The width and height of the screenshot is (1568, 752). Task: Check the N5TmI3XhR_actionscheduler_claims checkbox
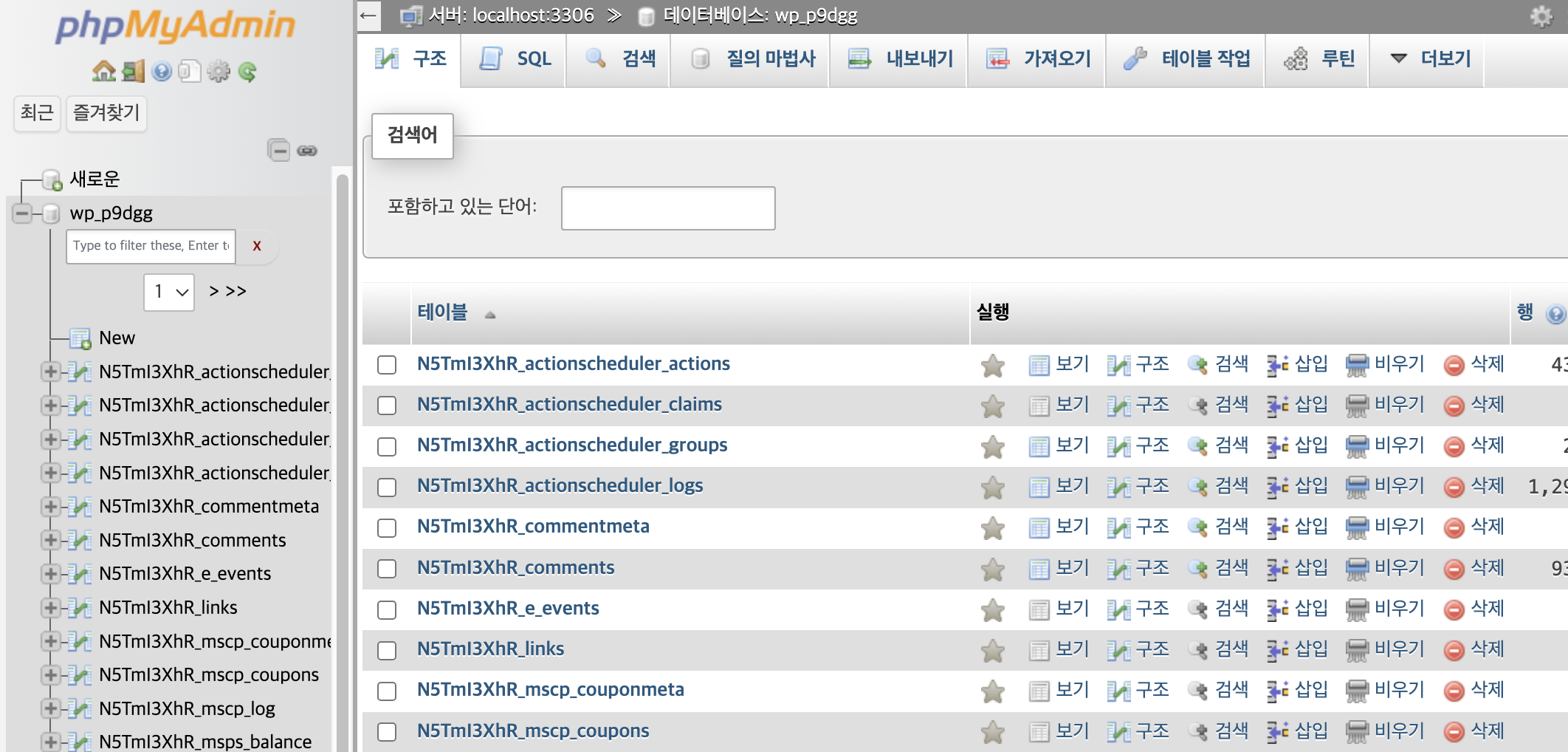pos(387,406)
